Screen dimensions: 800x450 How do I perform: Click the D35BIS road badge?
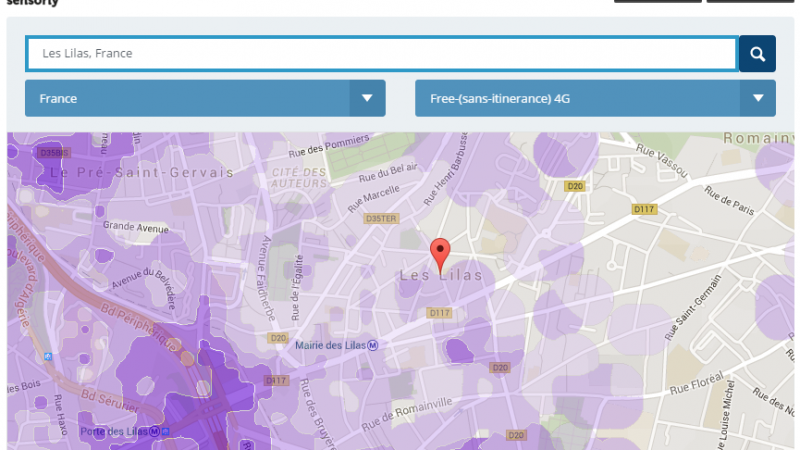pyautogui.click(x=53, y=153)
